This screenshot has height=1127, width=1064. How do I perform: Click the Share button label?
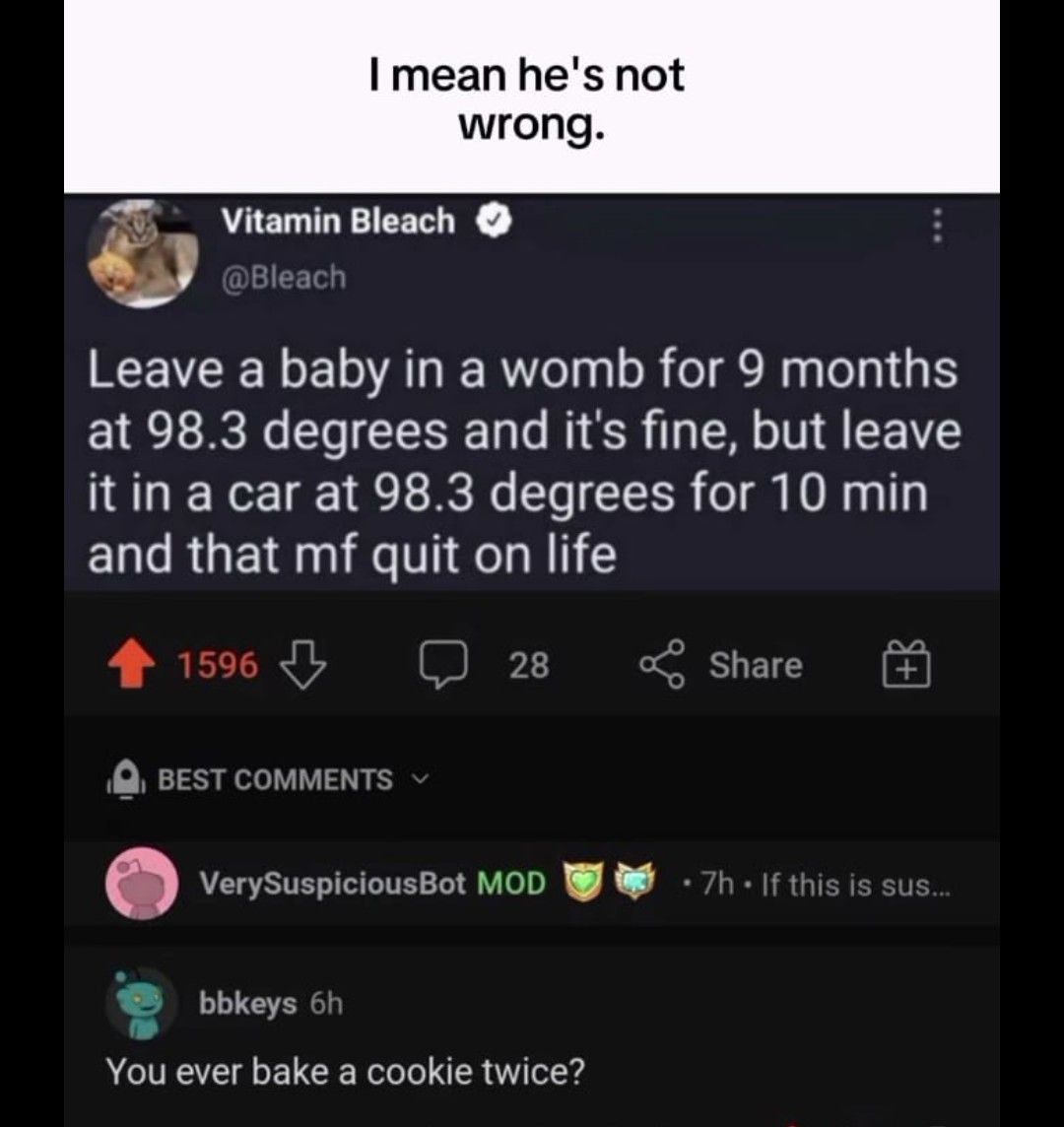point(756,666)
